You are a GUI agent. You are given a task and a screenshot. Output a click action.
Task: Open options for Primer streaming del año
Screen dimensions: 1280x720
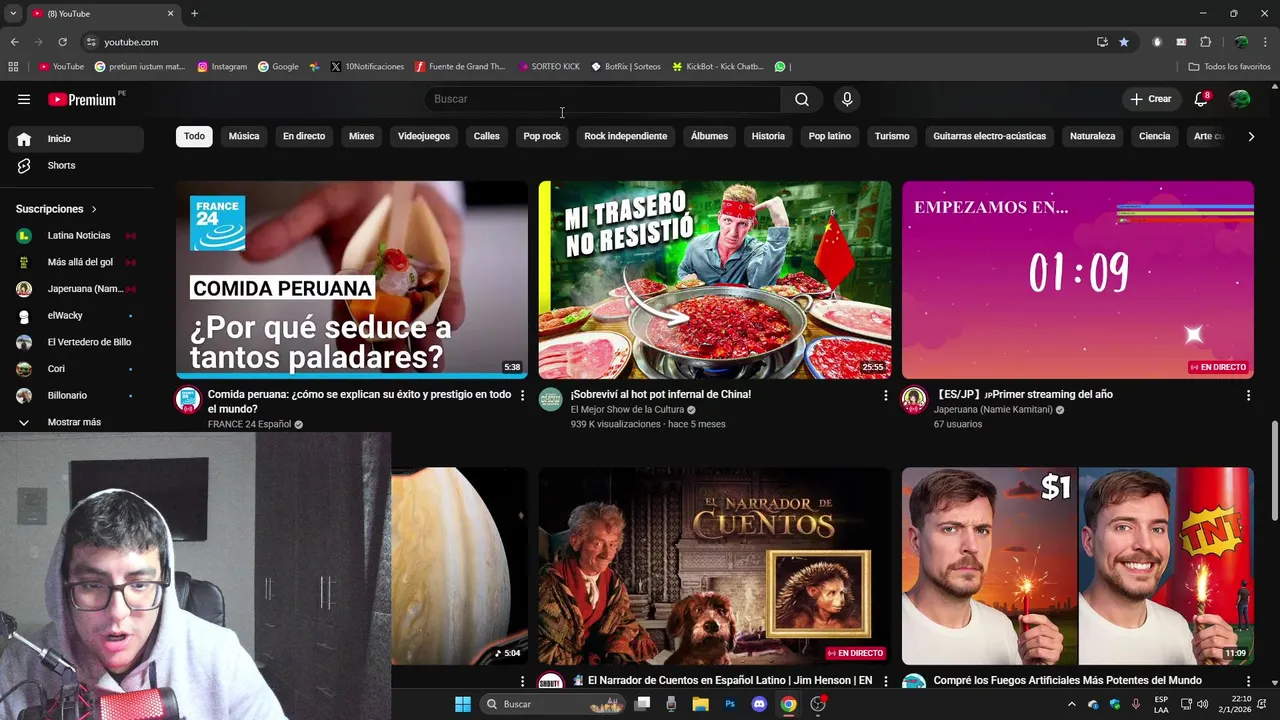point(1248,396)
